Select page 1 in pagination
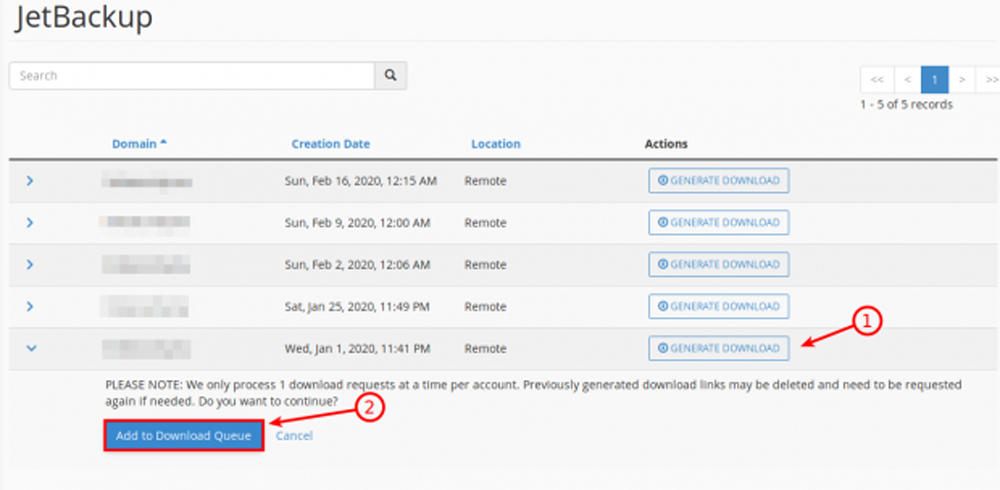Screen dimensions: 1000x490 point(935,80)
